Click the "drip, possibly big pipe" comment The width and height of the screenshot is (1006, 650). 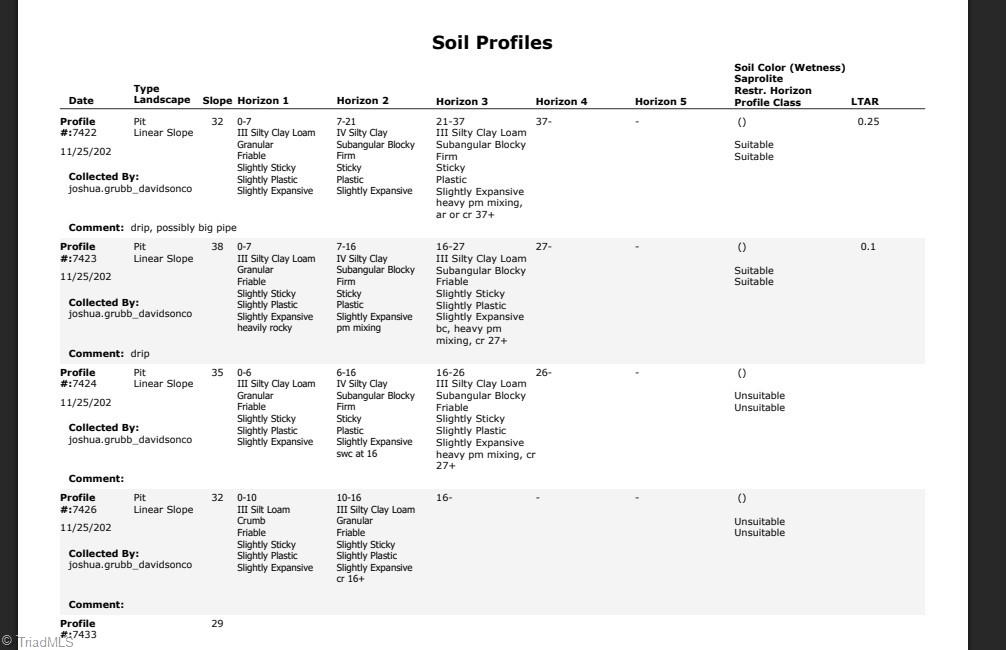point(183,228)
